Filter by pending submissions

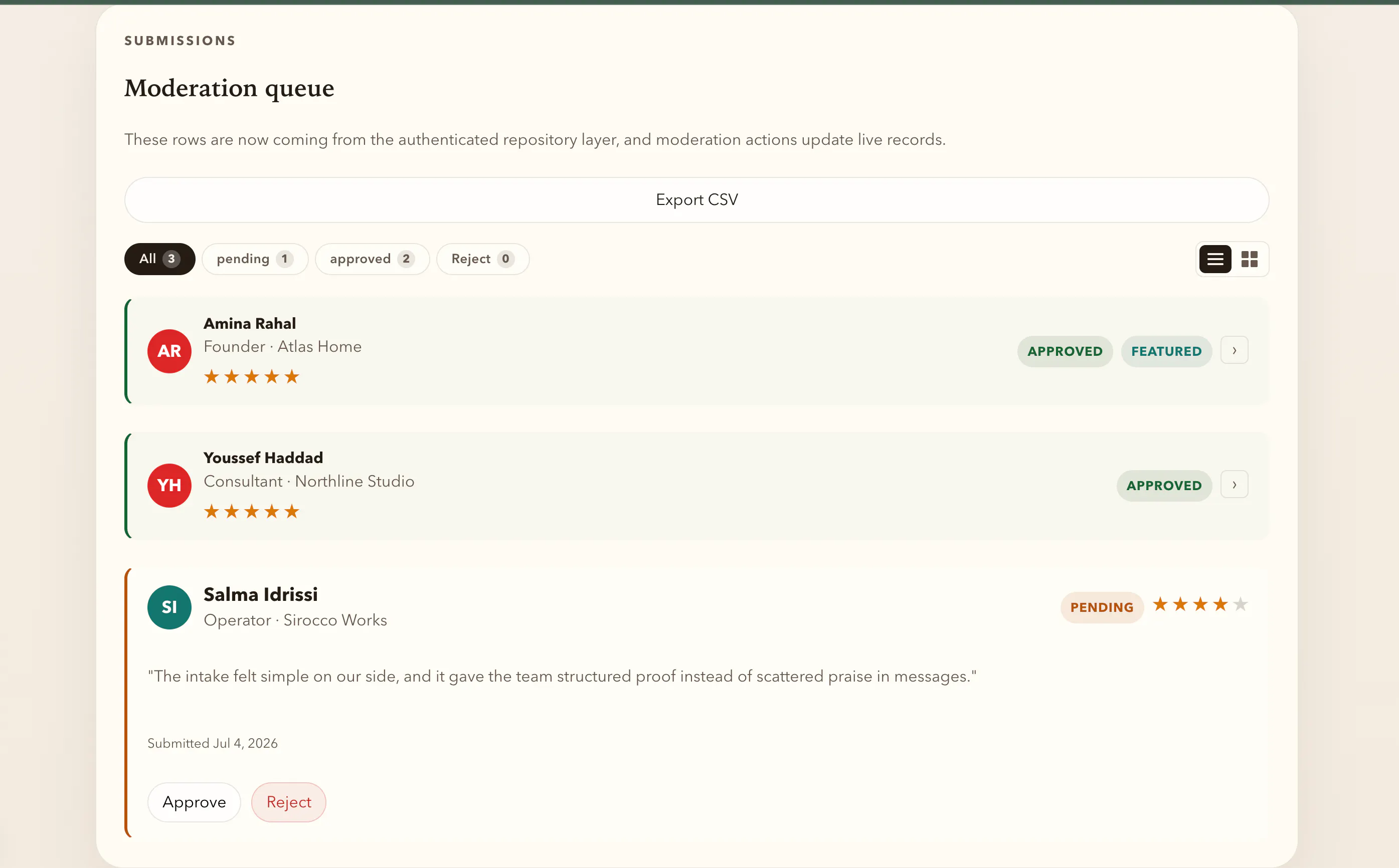click(x=255, y=259)
